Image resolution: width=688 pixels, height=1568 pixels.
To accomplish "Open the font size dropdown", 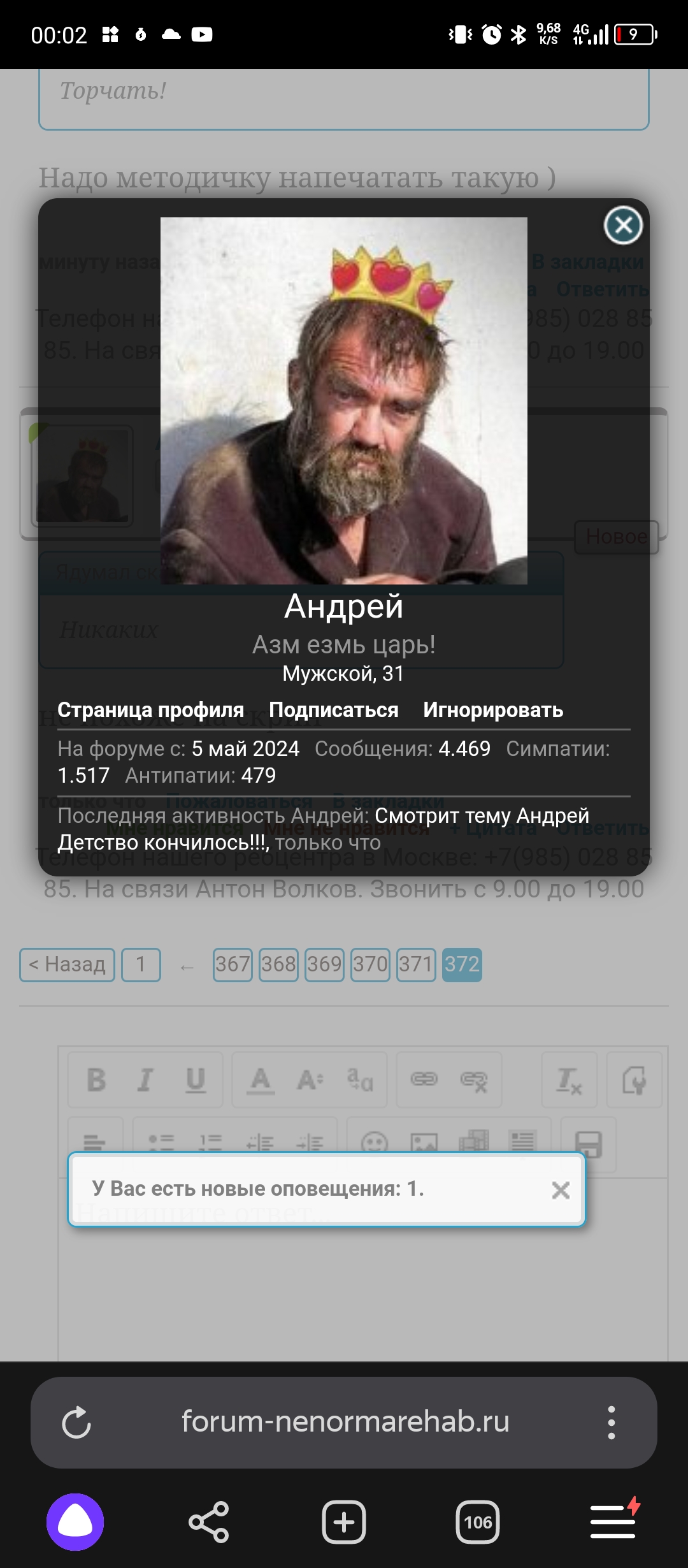I will [x=310, y=1080].
